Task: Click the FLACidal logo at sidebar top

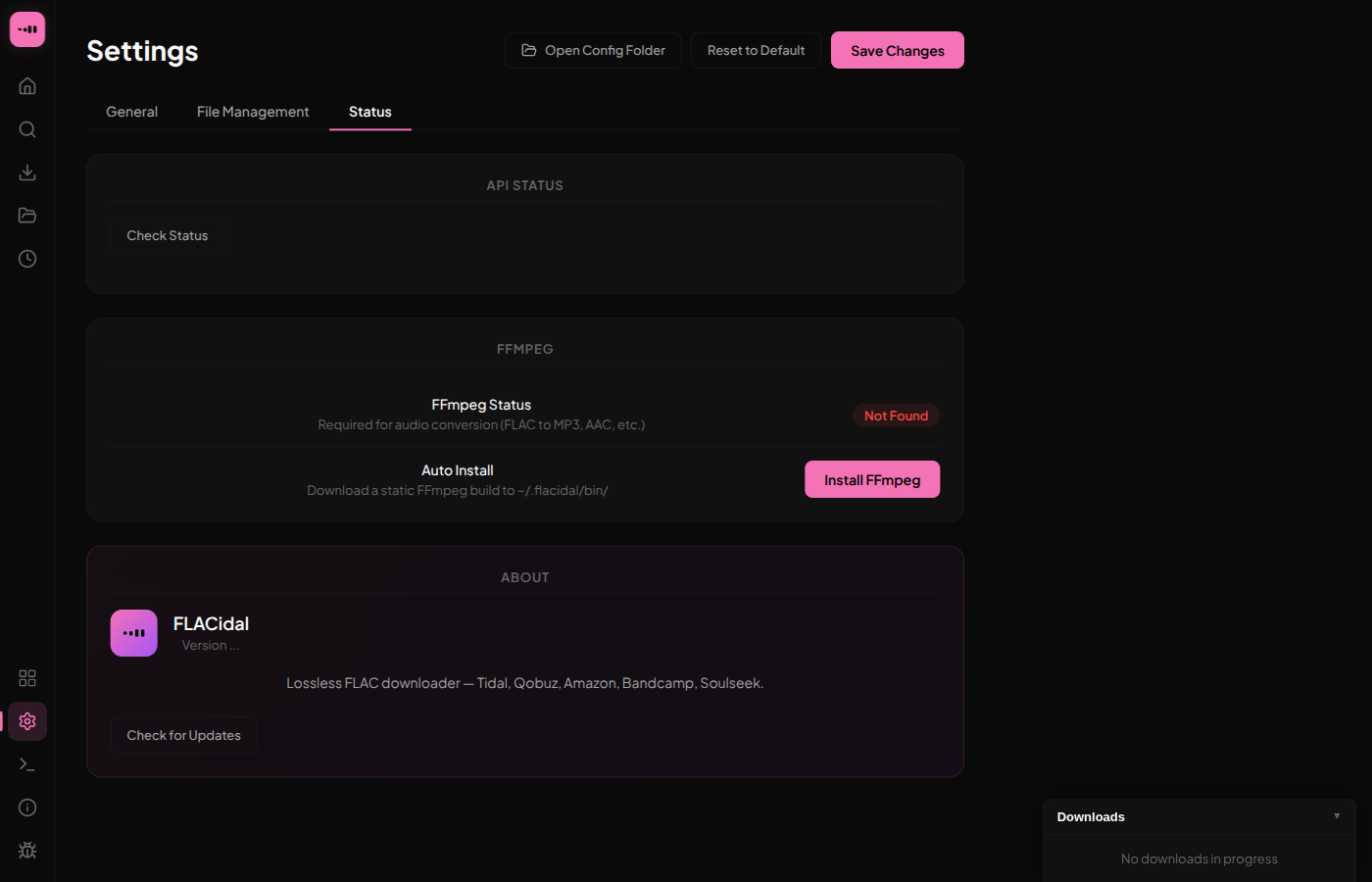Action: click(27, 29)
